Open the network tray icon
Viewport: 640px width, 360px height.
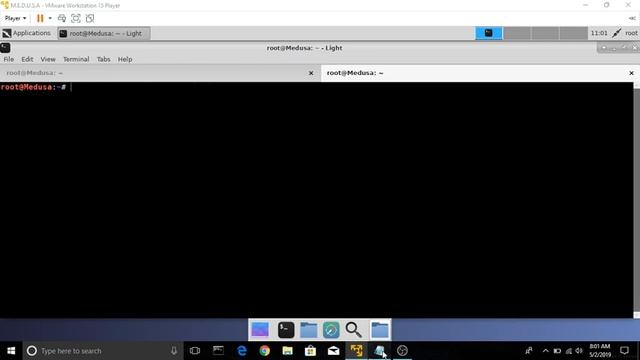point(569,351)
